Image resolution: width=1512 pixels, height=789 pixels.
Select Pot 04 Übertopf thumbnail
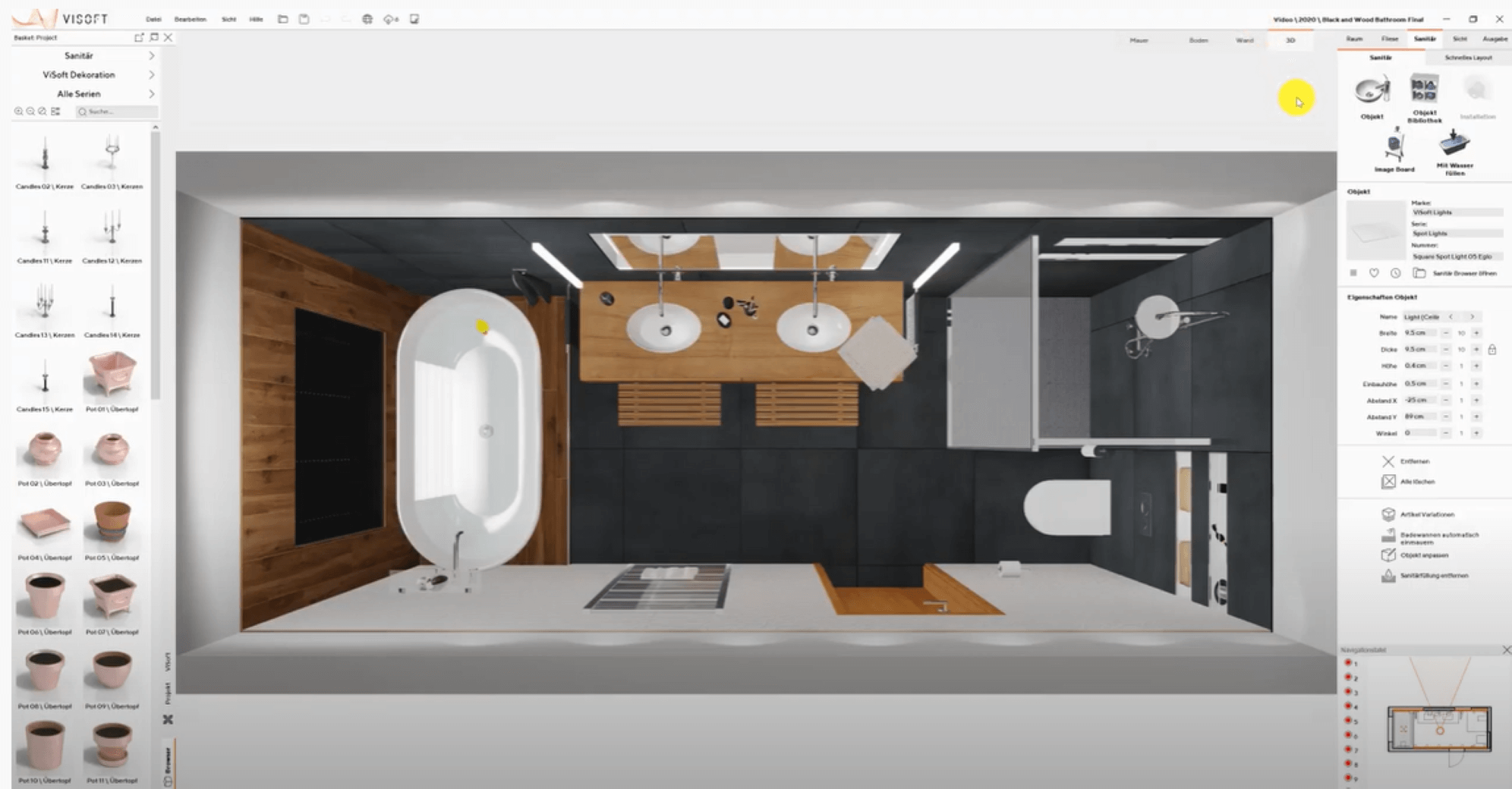point(45,530)
